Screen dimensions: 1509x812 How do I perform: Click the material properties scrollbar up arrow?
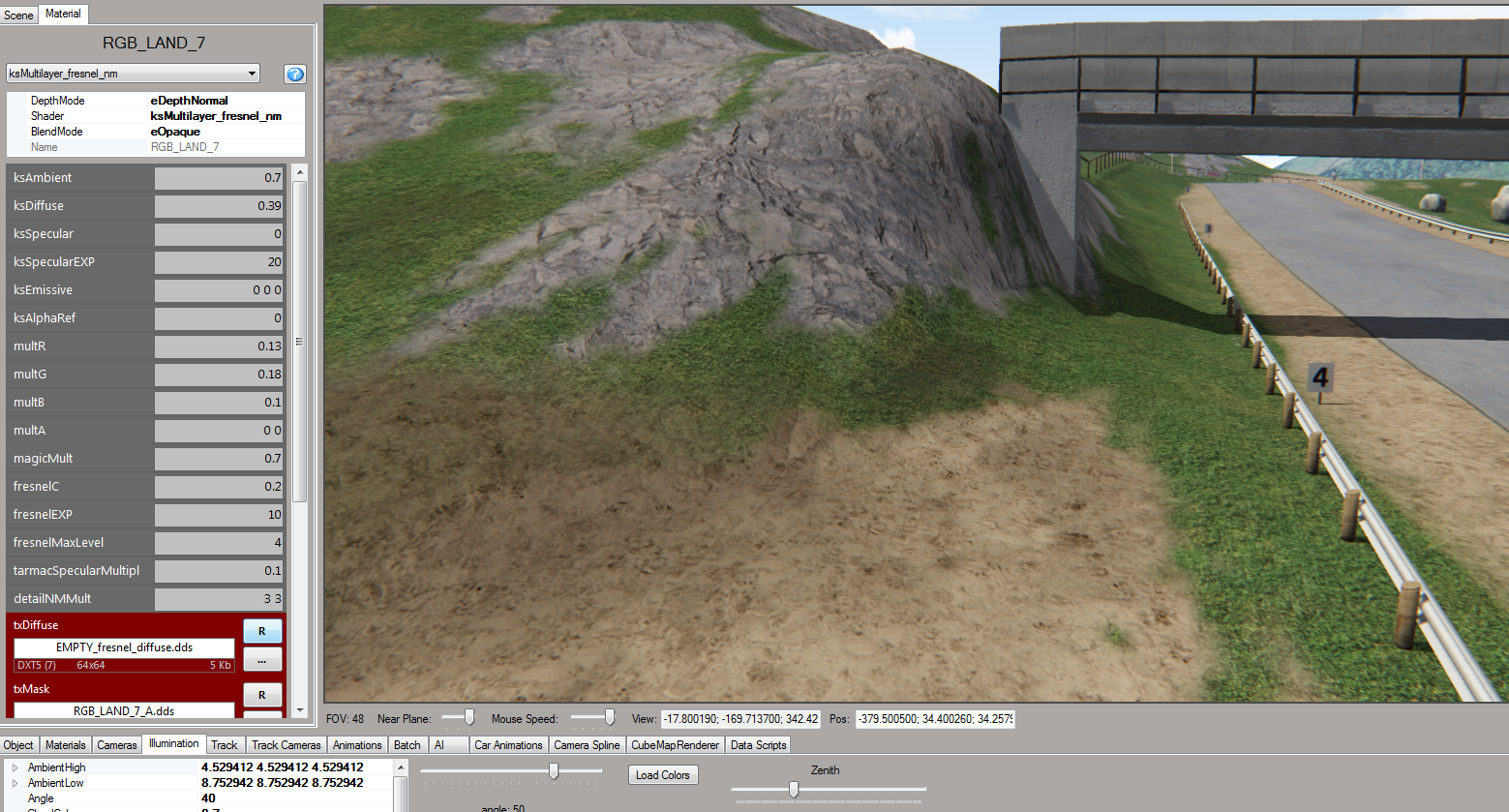pos(299,173)
